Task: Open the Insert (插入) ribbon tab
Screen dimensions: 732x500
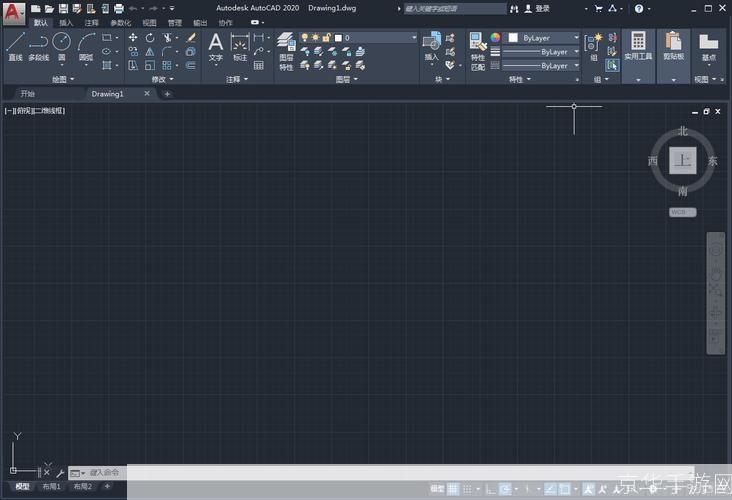Action: (x=66, y=22)
